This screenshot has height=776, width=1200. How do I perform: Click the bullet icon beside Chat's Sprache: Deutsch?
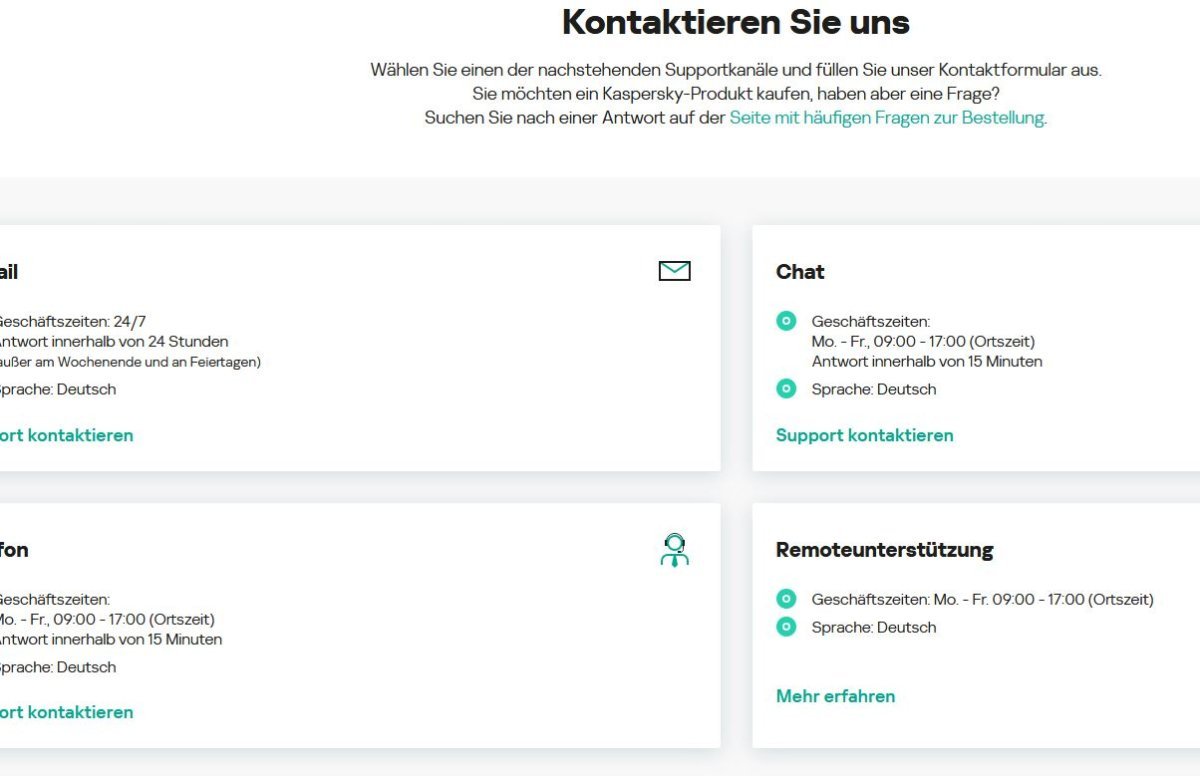(x=786, y=389)
